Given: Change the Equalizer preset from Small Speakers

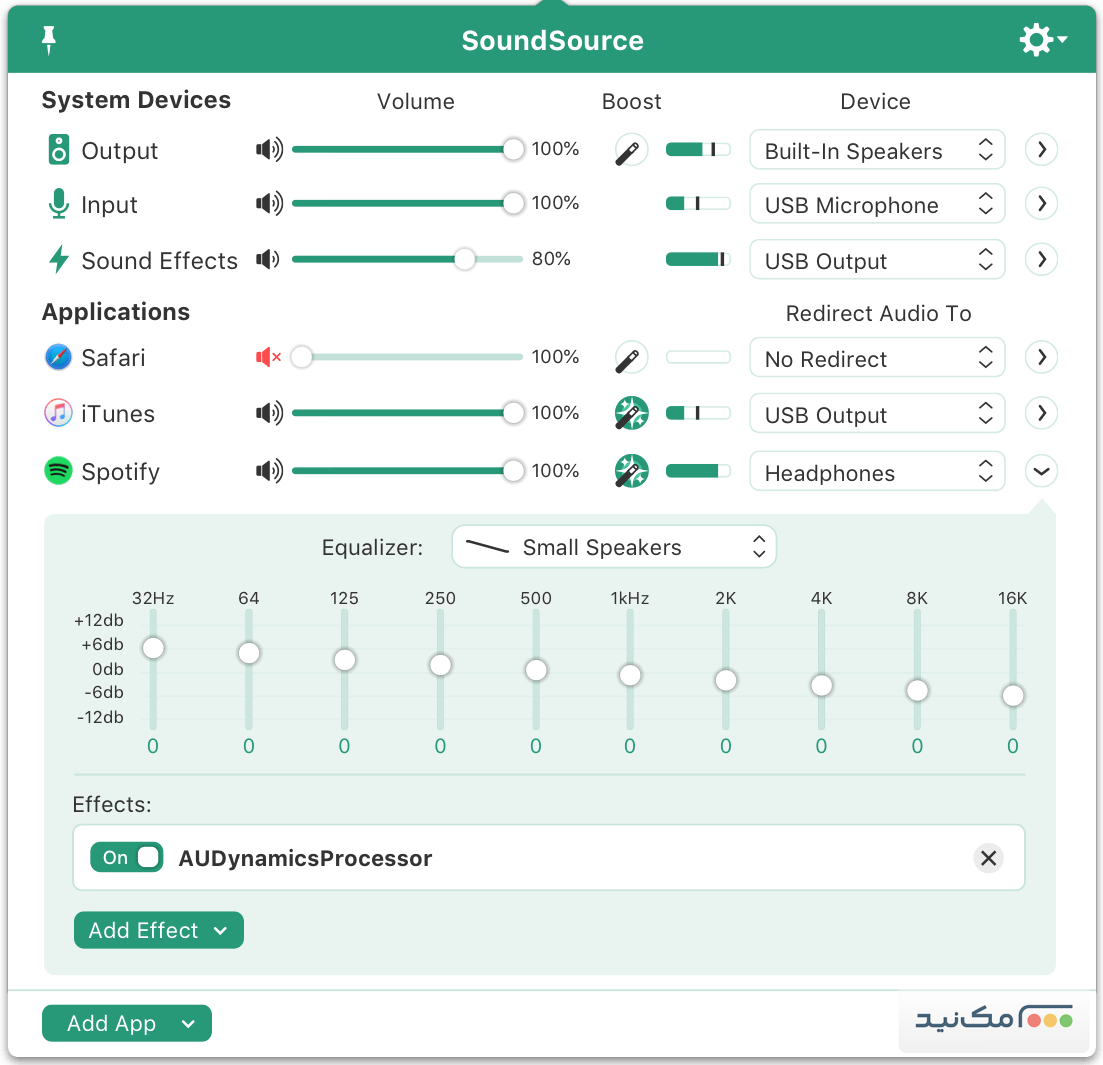Looking at the screenshot, I should (x=614, y=547).
